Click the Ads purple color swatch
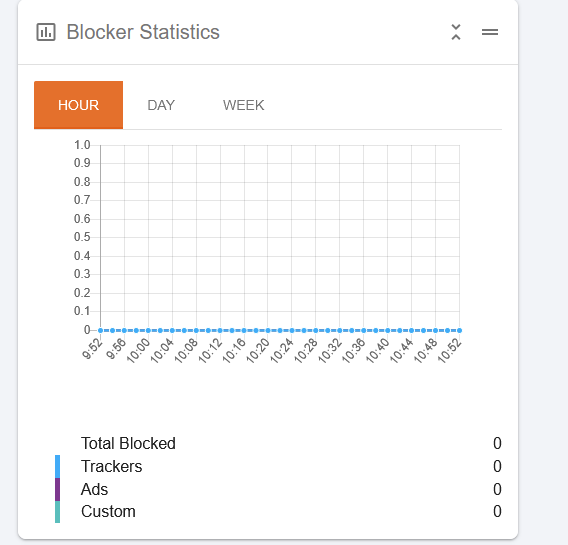The height and width of the screenshot is (545, 568). [57, 489]
